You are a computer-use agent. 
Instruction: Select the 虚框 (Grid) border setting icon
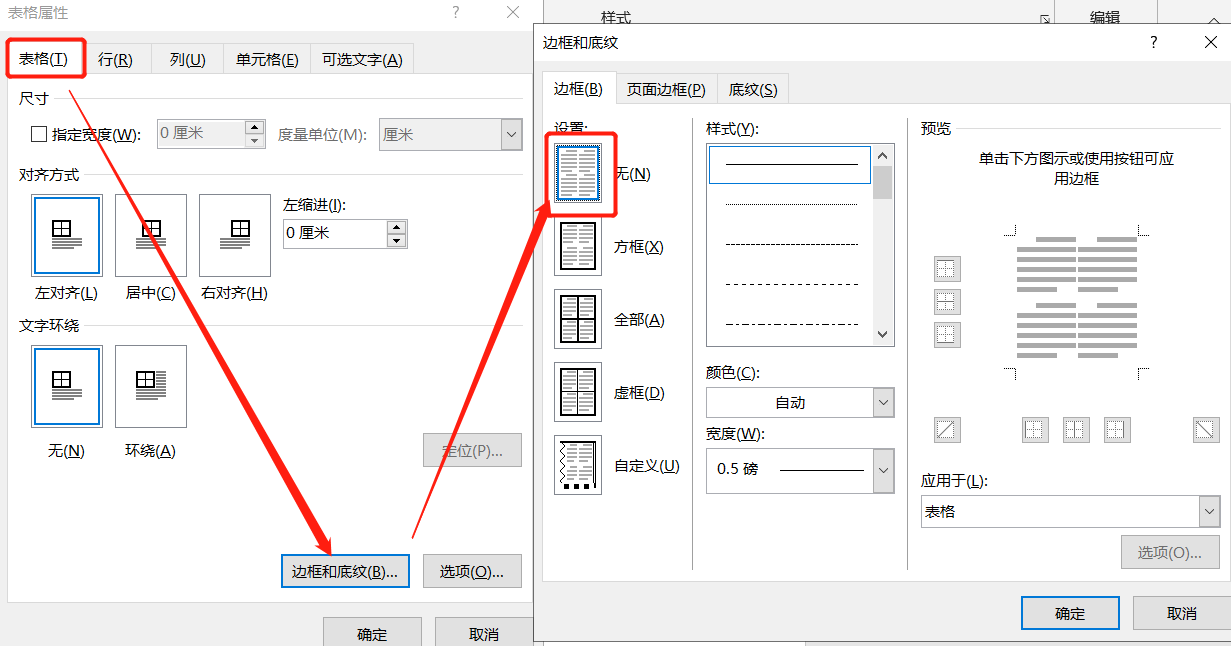(x=578, y=392)
